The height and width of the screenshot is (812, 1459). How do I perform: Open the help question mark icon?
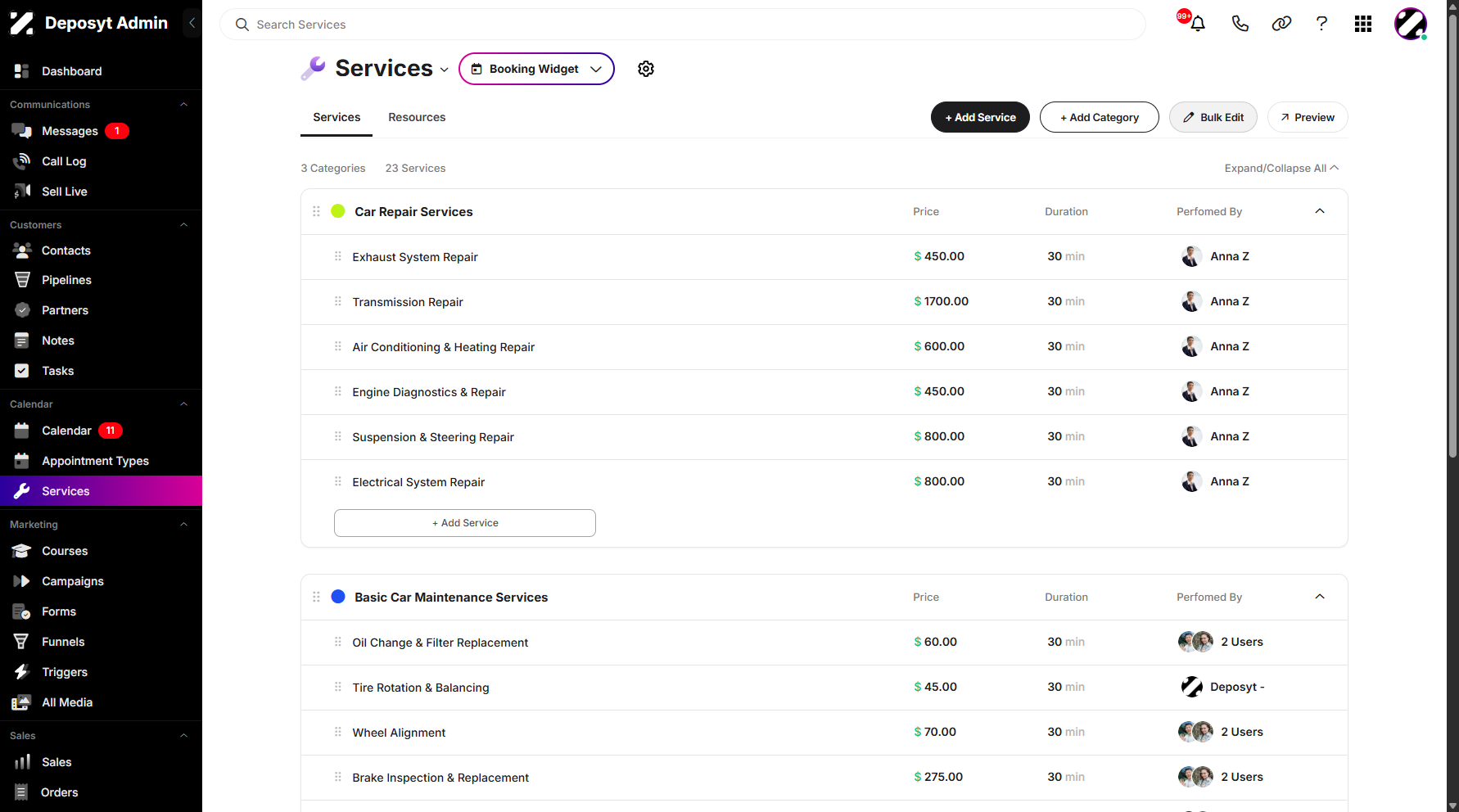(1321, 24)
